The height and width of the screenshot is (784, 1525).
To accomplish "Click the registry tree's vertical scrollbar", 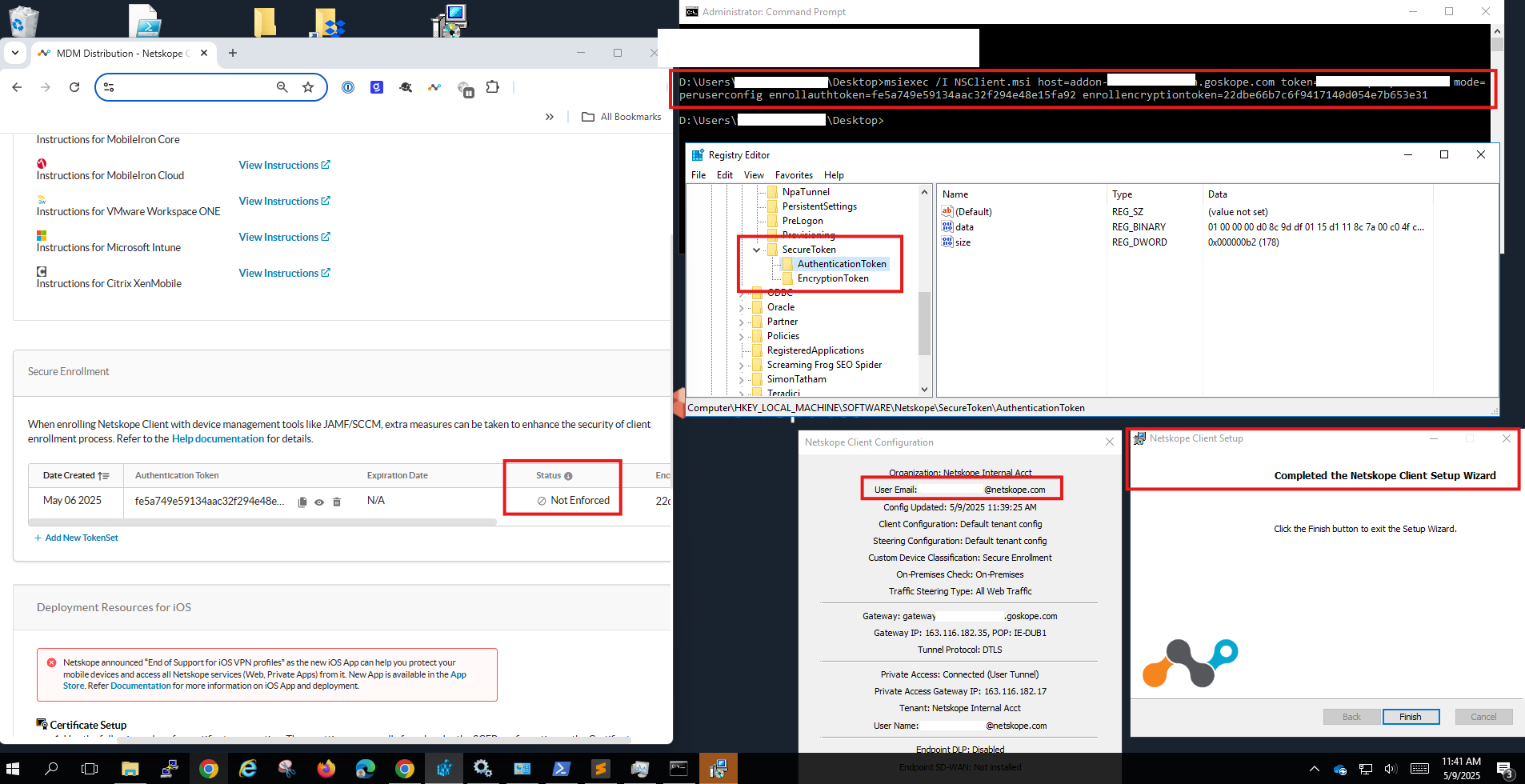I will [x=924, y=323].
